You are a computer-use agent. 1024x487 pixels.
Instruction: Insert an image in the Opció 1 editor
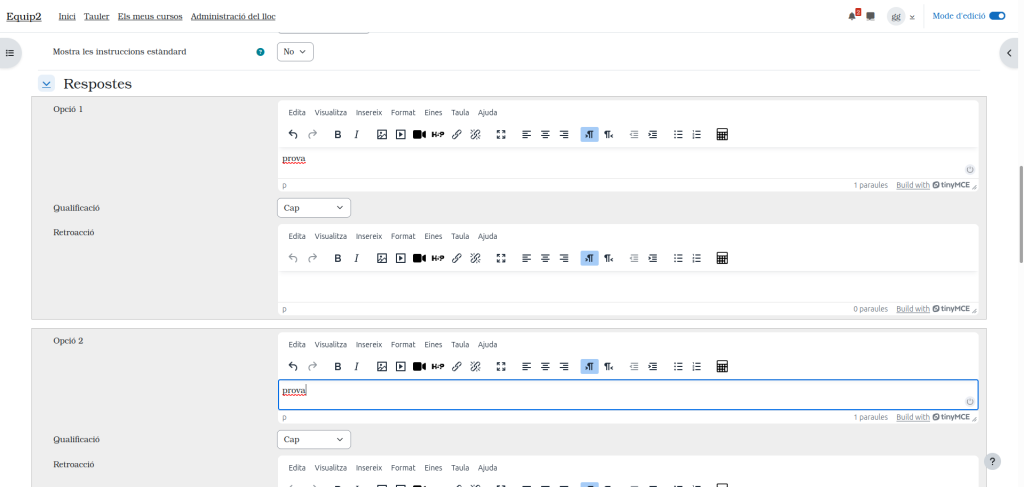coord(382,135)
